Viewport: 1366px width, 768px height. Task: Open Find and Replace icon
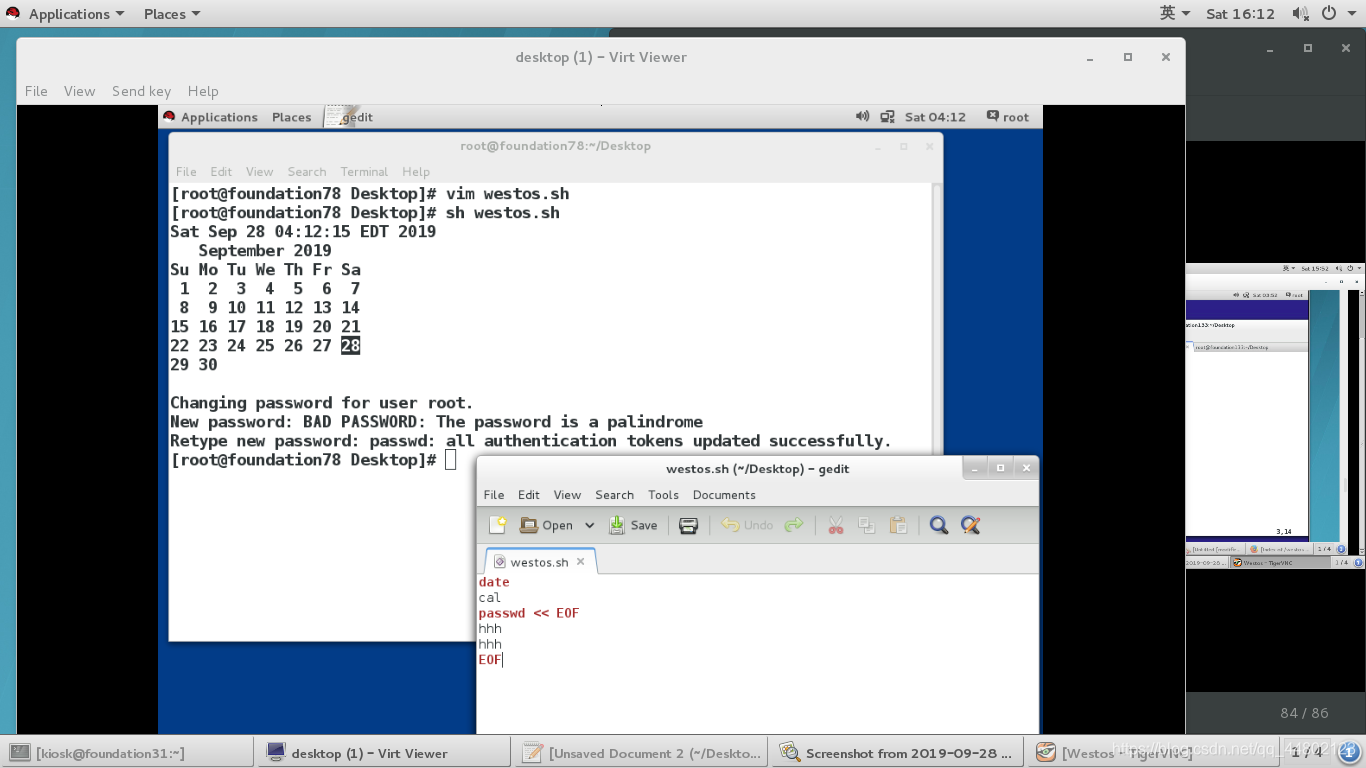point(970,525)
